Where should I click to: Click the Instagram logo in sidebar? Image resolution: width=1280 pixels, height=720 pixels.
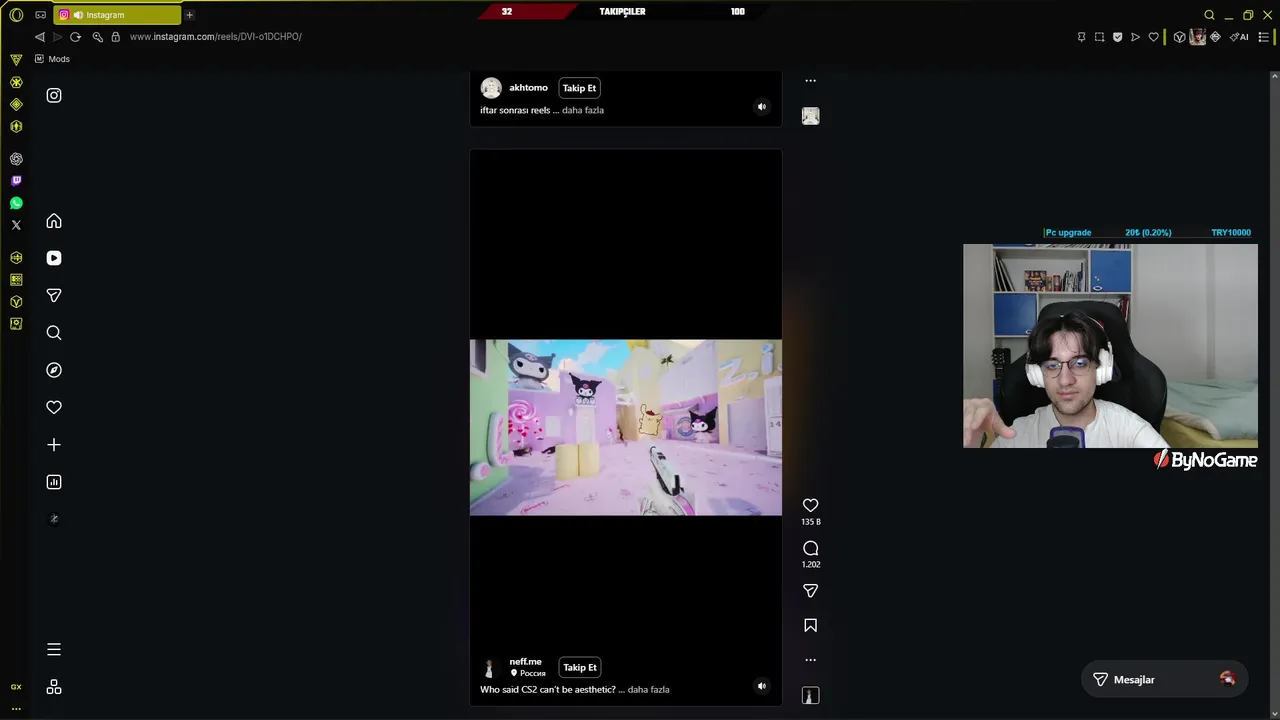point(54,95)
